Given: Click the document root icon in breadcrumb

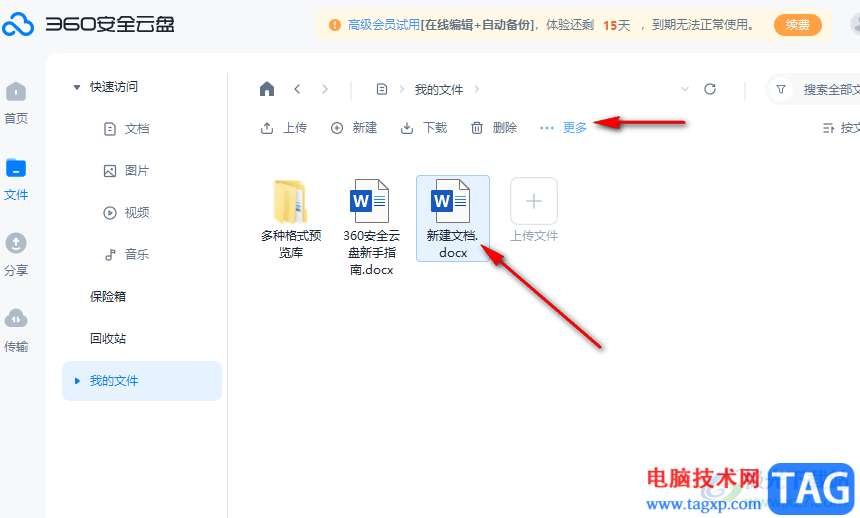Looking at the screenshot, I should 382,89.
